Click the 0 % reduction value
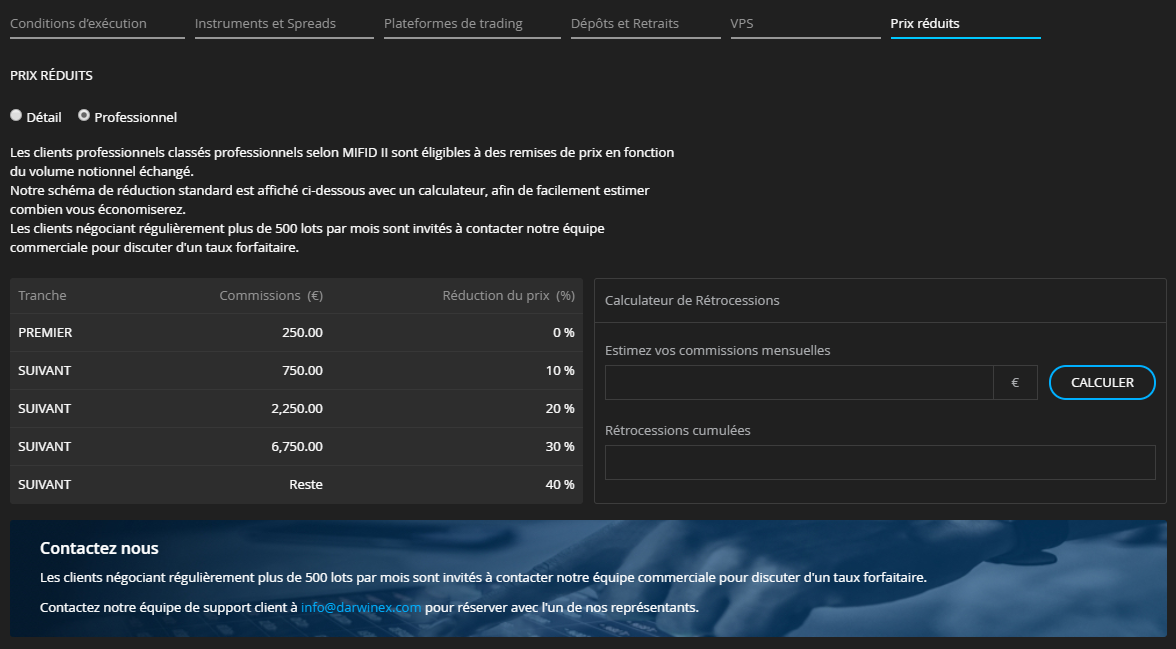Screen dimensions: 1176x649 (x=563, y=332)
